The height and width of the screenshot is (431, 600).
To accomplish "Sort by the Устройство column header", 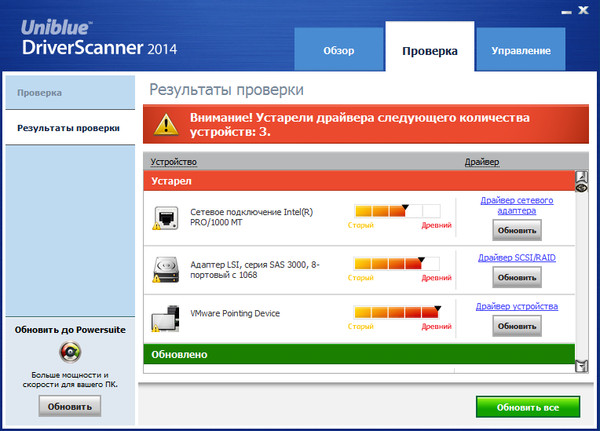I will [174, 162].
